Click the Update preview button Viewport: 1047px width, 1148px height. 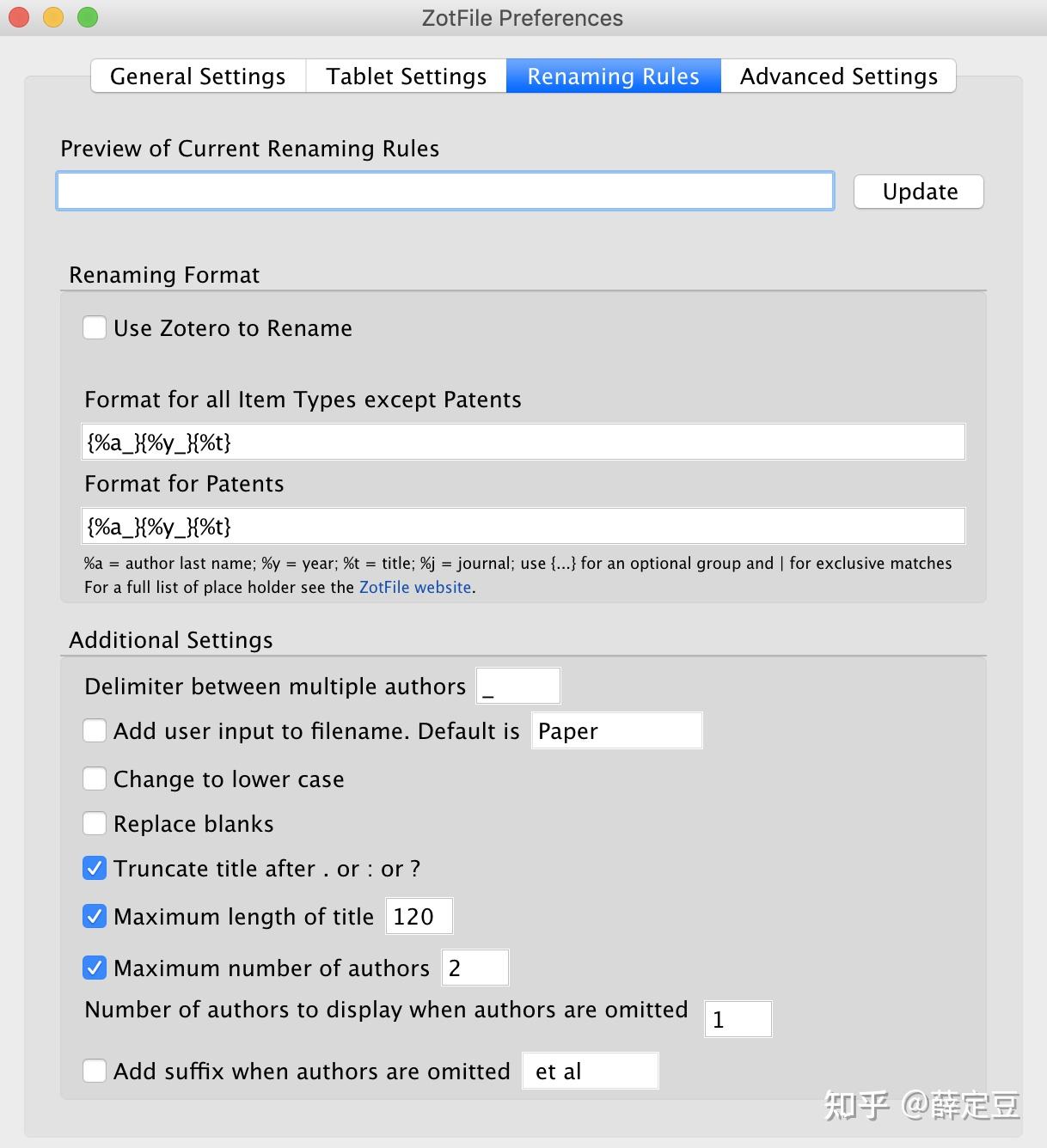[x=918, y=192]
